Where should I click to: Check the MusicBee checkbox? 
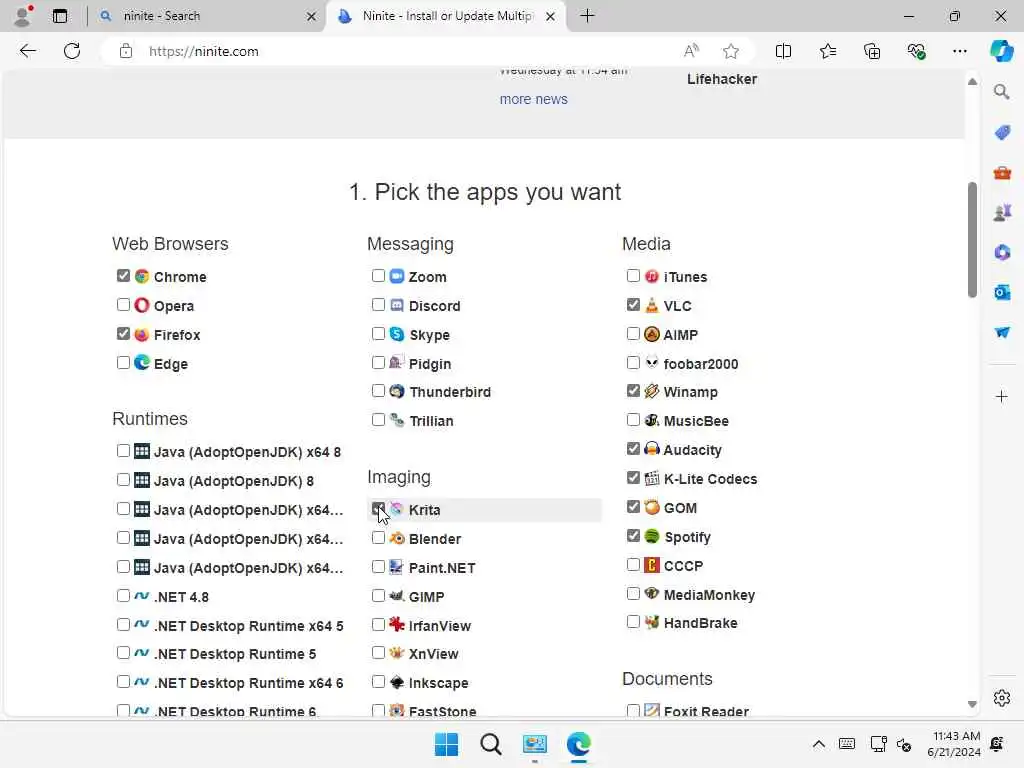pyautogui.click(x=633, y=420)
